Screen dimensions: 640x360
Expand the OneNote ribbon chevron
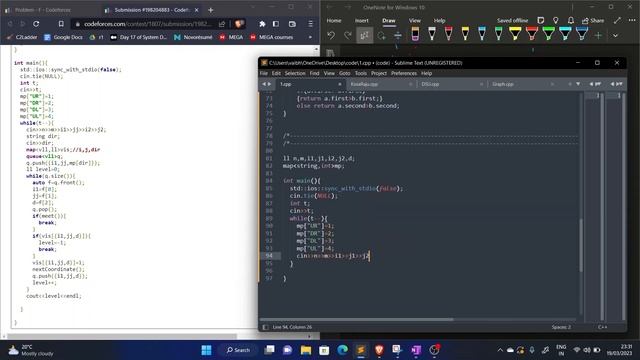[615, 36]
